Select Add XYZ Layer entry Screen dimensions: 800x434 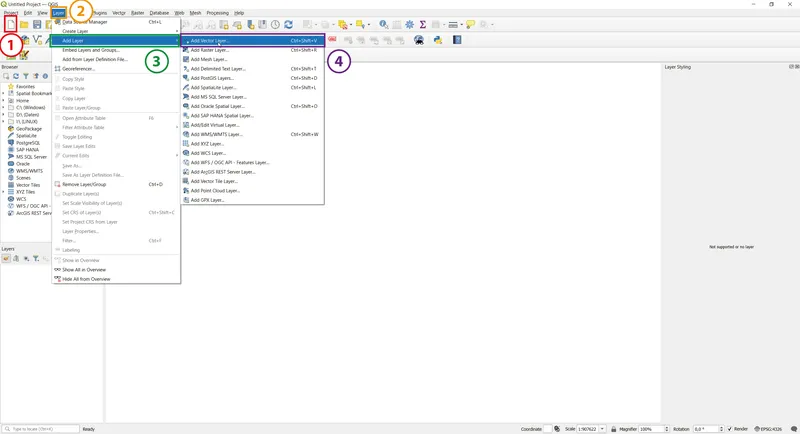253,144
